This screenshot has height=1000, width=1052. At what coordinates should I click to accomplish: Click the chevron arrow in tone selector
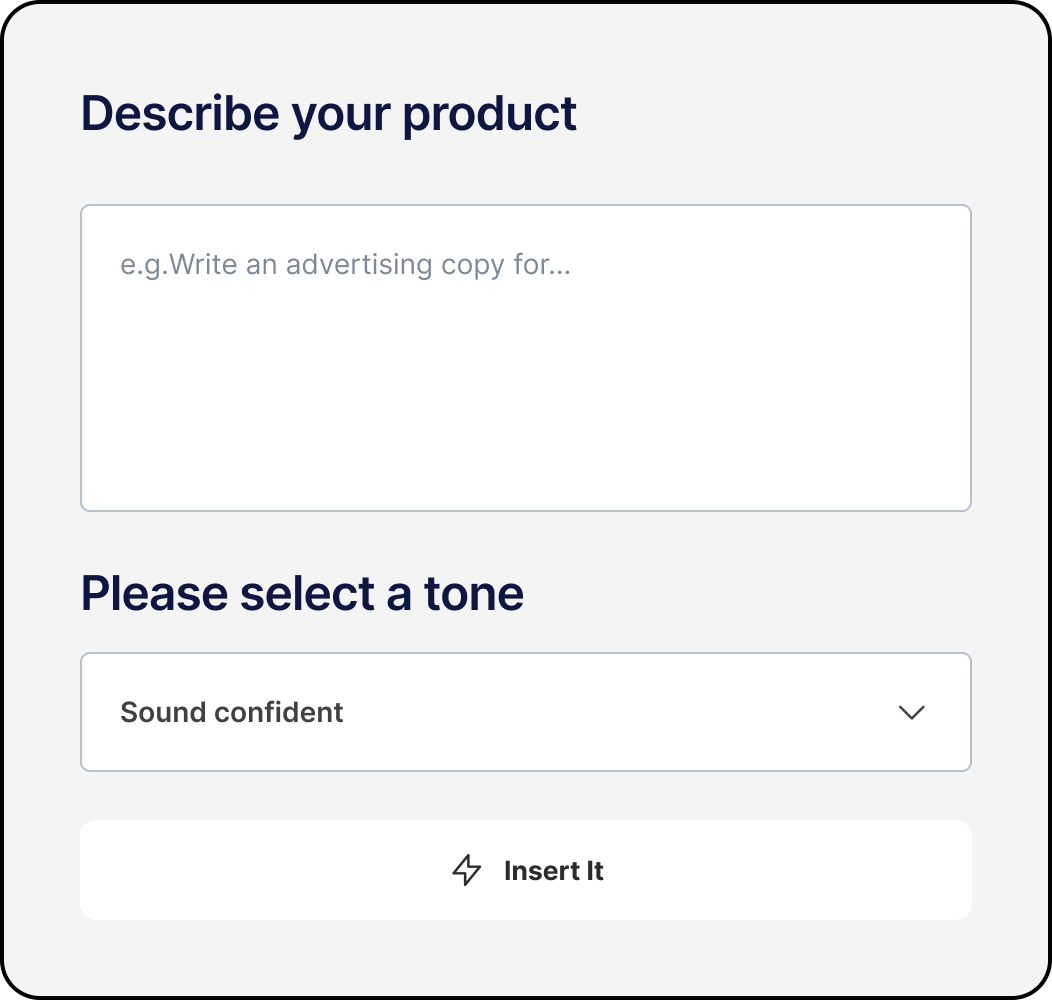[x=911, y=712]
